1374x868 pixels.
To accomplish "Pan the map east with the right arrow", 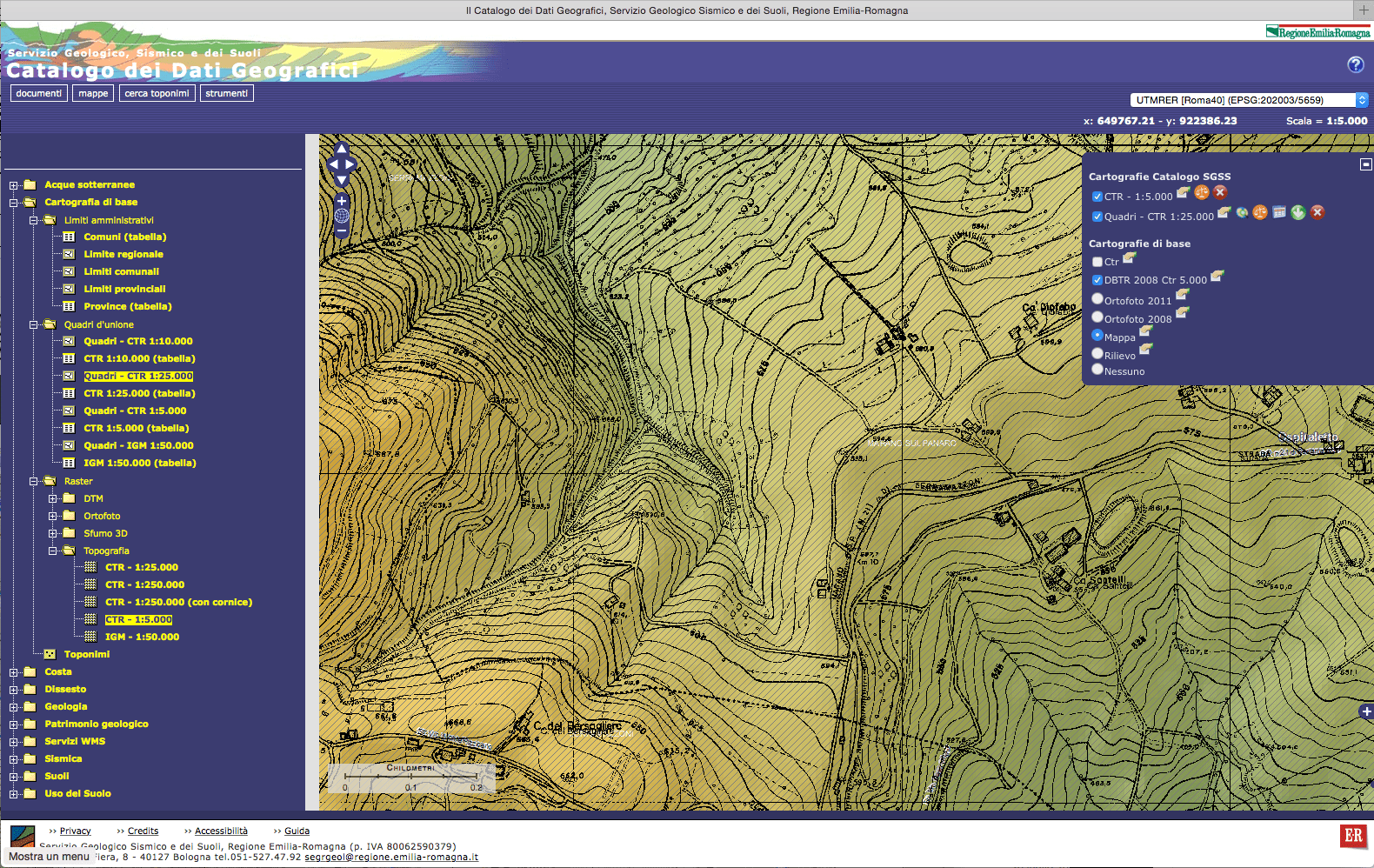I will [350, 164].
